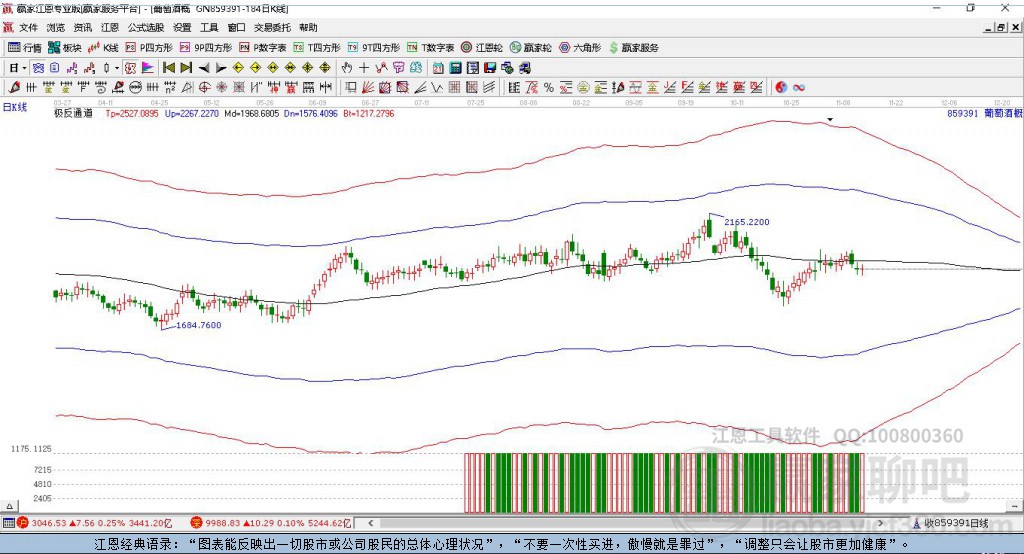Open the 文件 menu

[x=28, y=27]
